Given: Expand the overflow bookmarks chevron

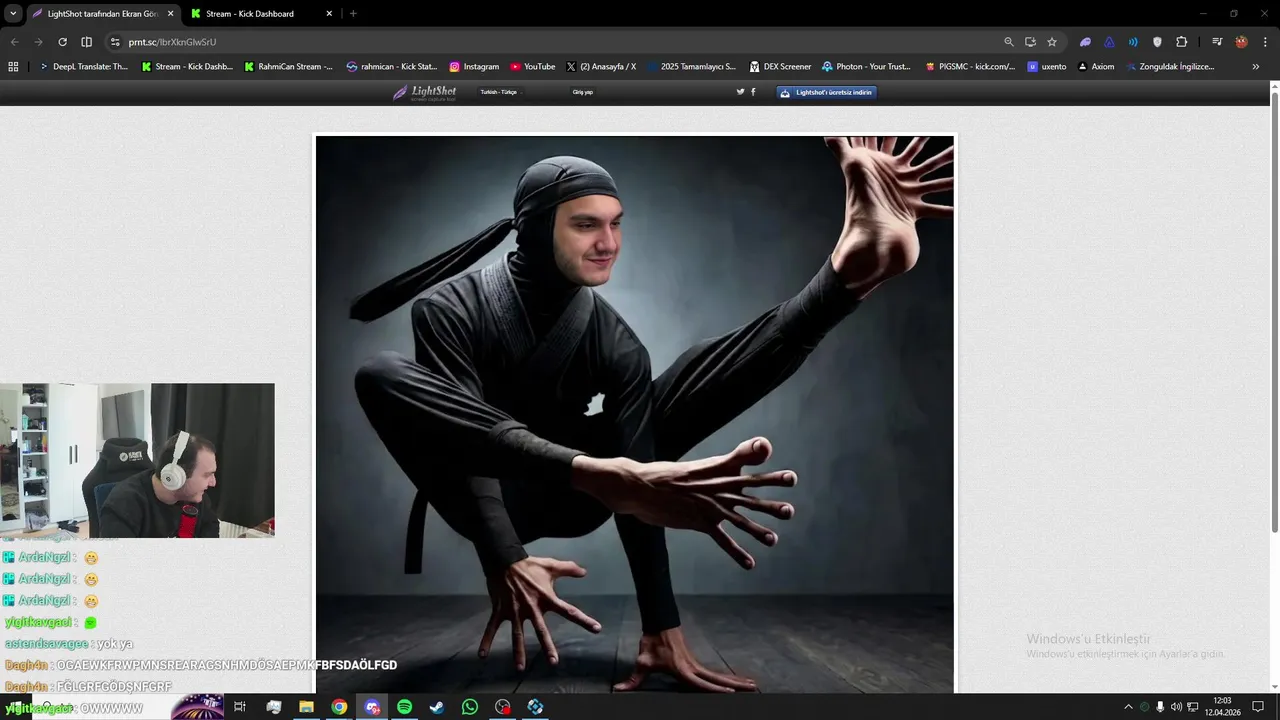Looking at the screenshot, I should 1256,67.
